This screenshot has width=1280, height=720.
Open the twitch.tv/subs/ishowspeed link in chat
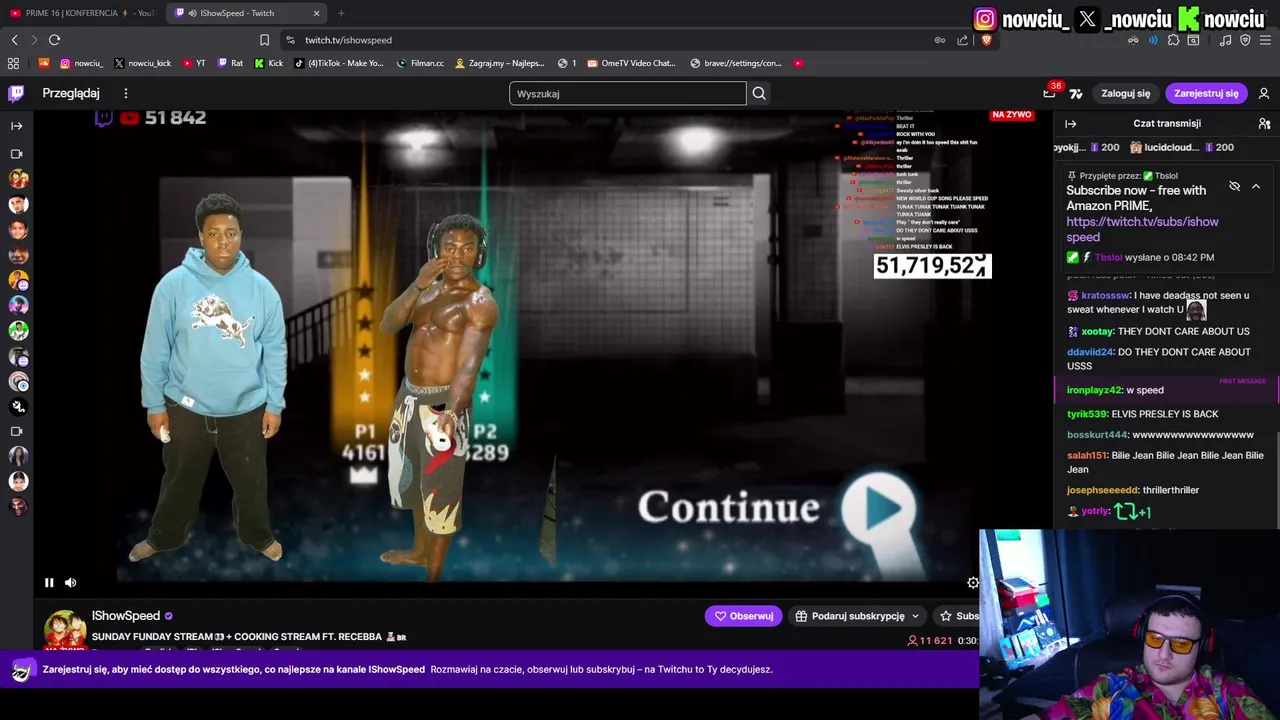[x=1142, y=229]
